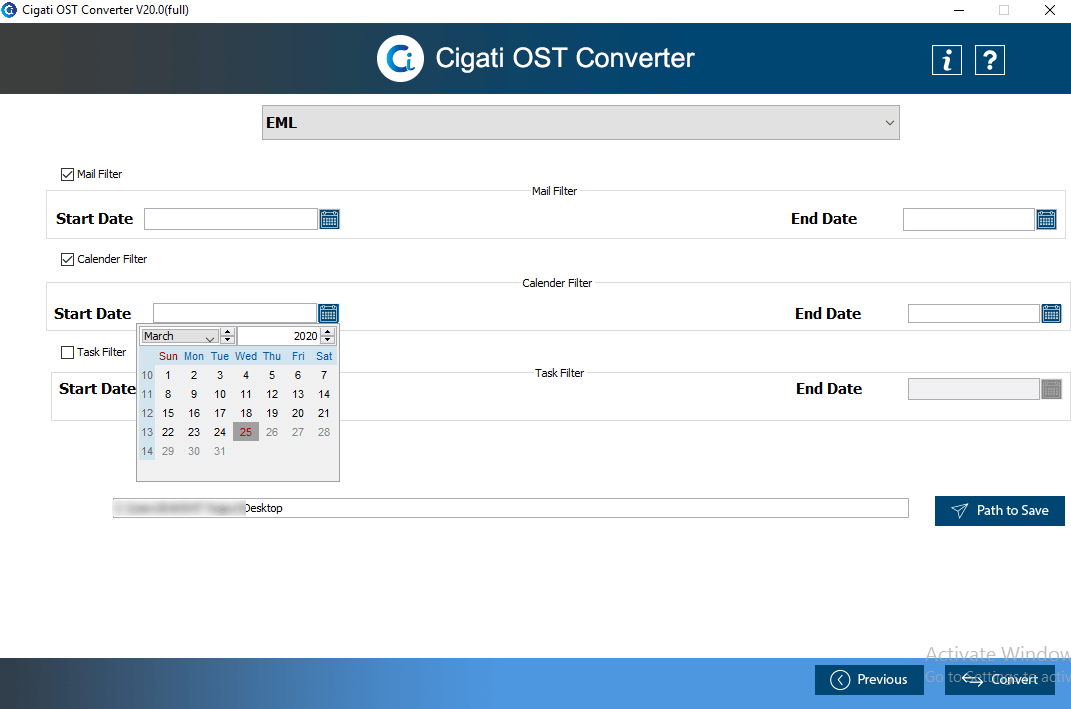Open the March month dropdown

pyautogui.click(x=180, y=336)
